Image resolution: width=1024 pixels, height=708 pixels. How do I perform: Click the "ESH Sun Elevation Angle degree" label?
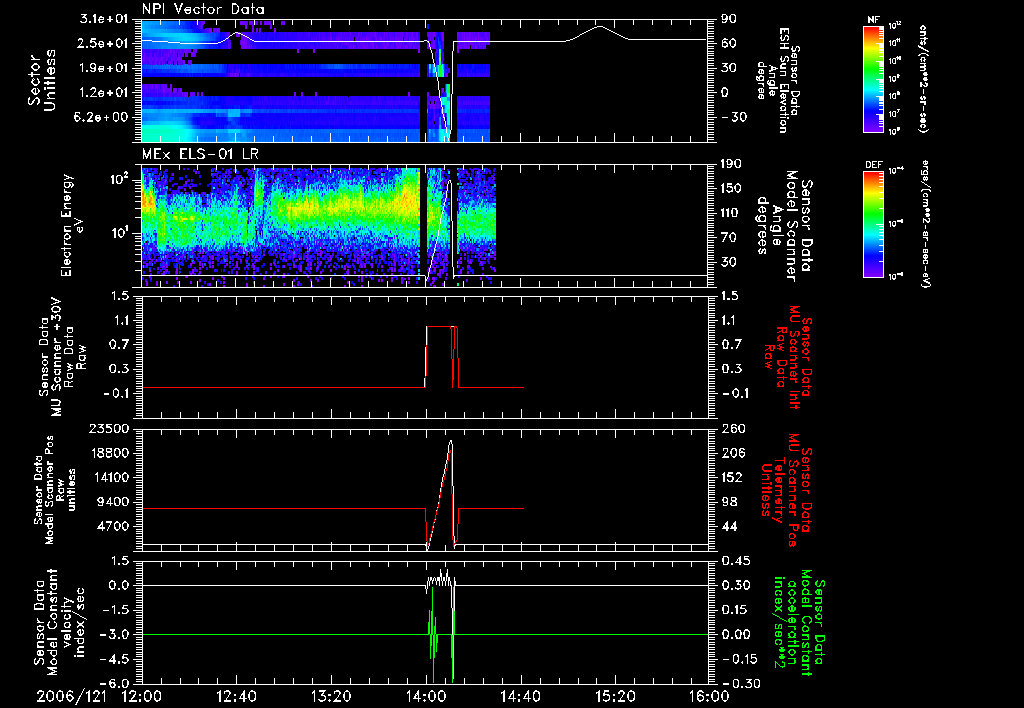pyautogui.click(x=778, y=80)
